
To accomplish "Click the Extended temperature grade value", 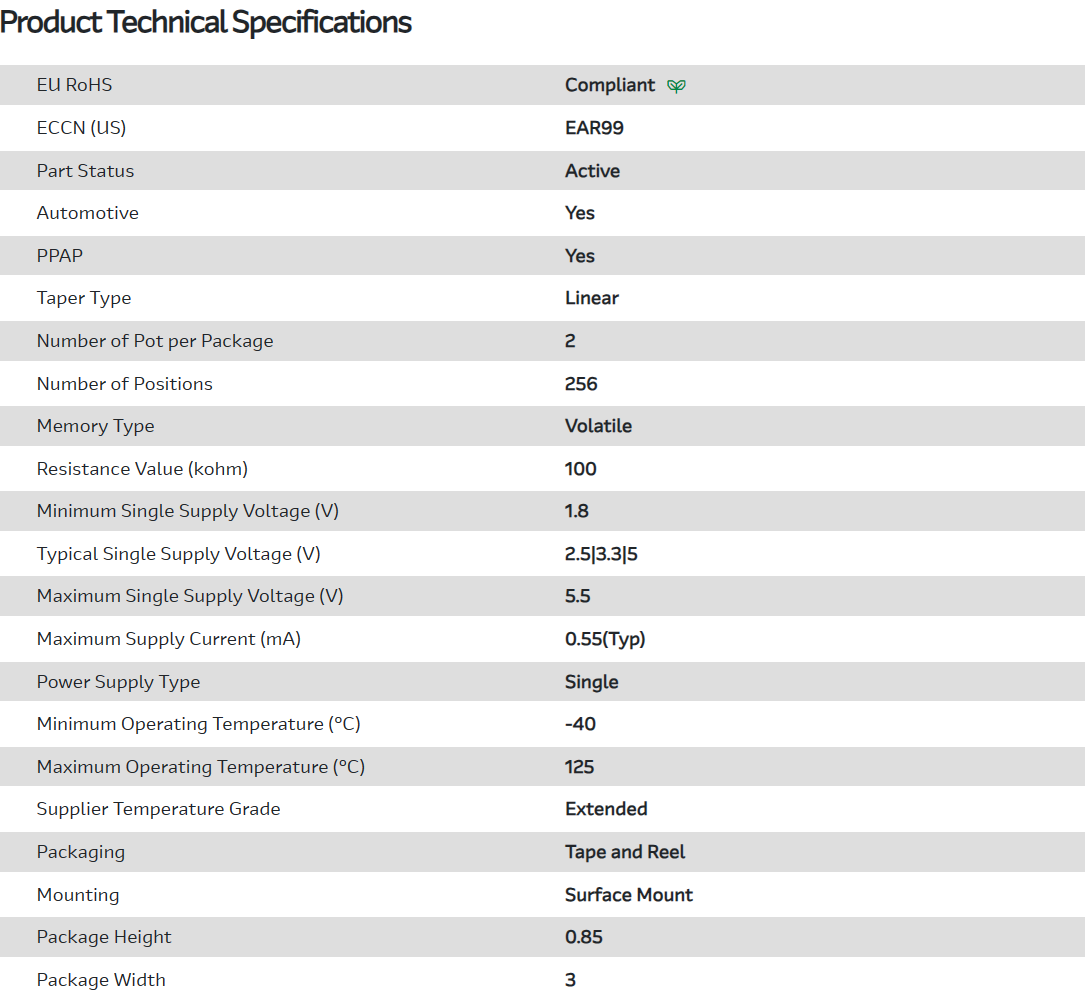I will pos(606,809).
